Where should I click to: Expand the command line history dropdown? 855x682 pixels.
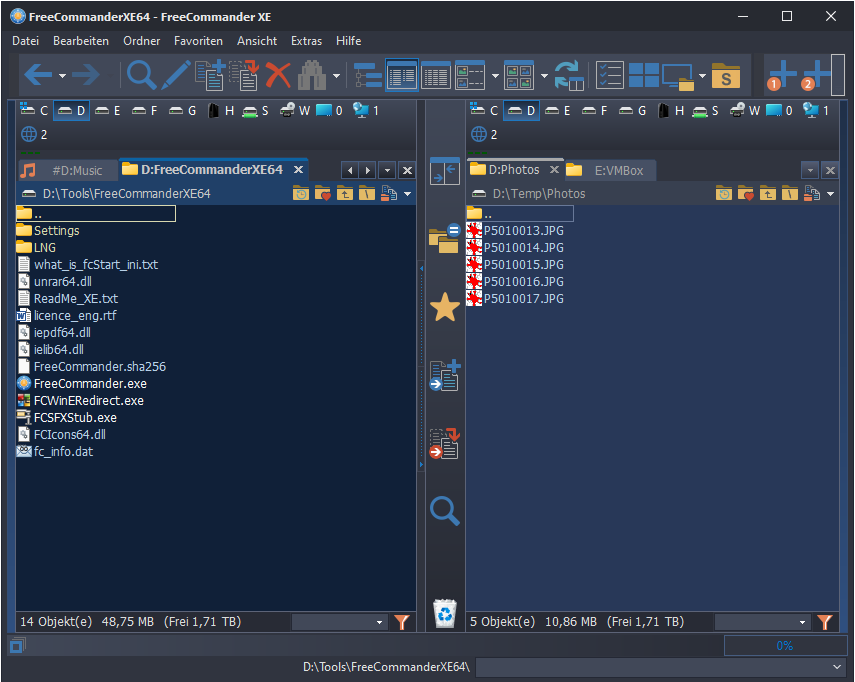coord(836,667)
